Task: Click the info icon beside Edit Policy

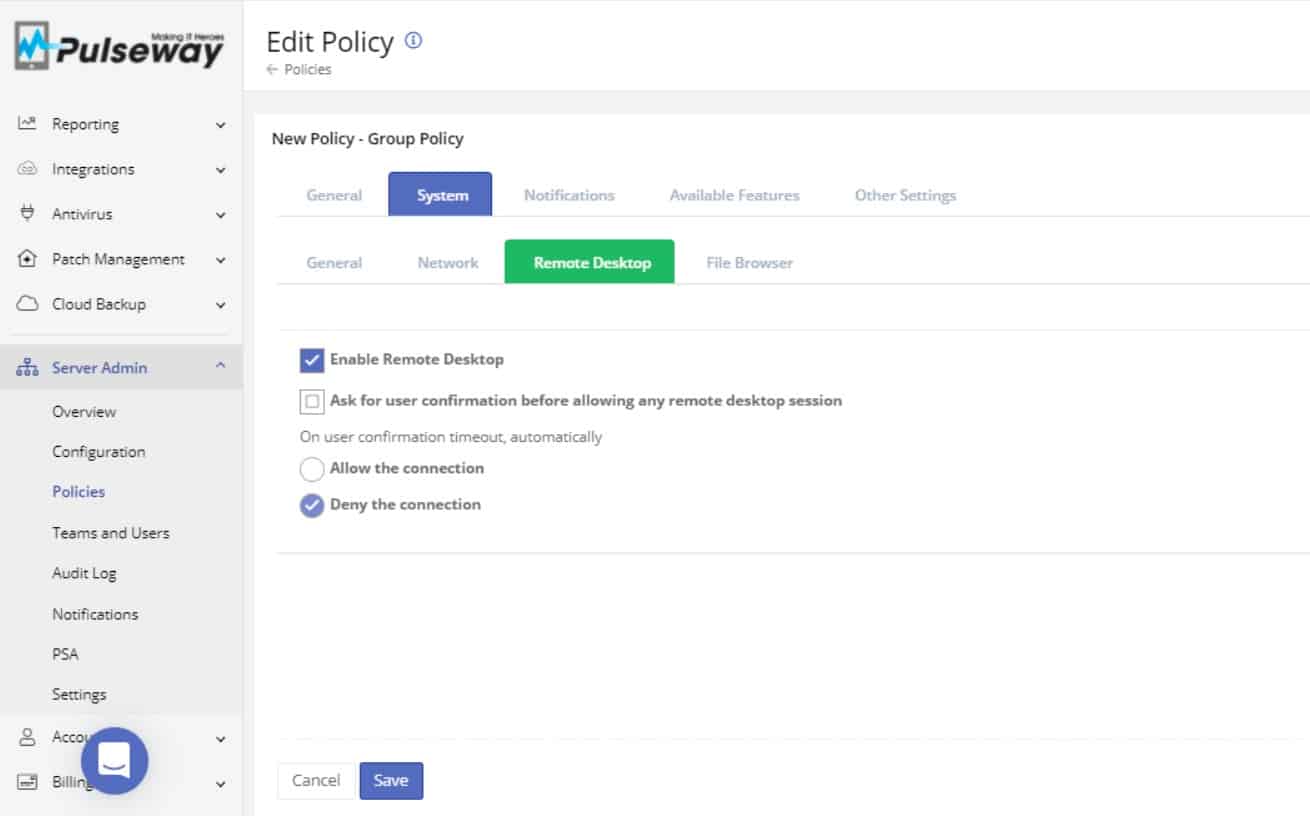Action: click(x=413, y=41)
